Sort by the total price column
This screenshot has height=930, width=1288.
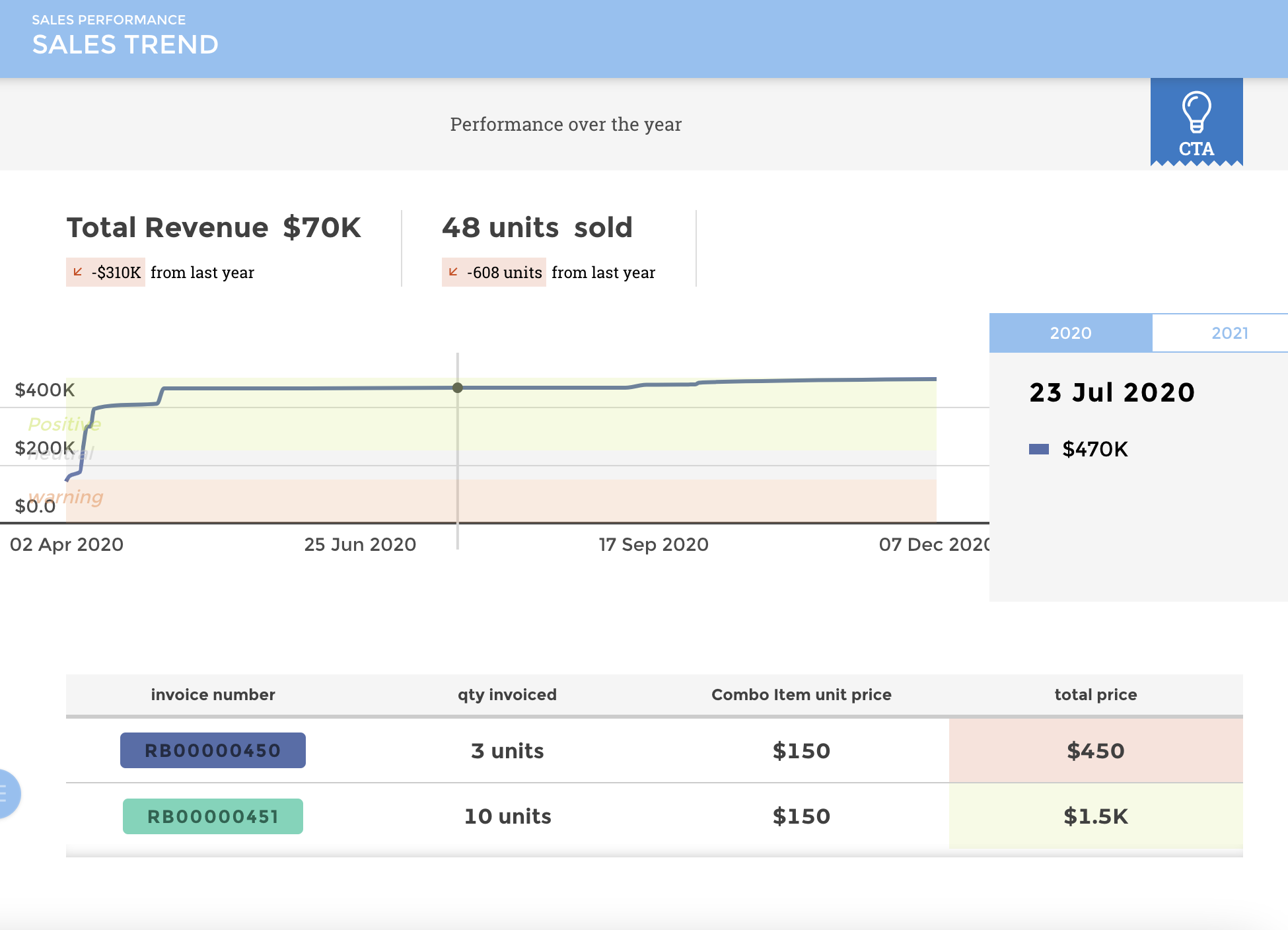pyautogui.click(x=1095, y=694)
